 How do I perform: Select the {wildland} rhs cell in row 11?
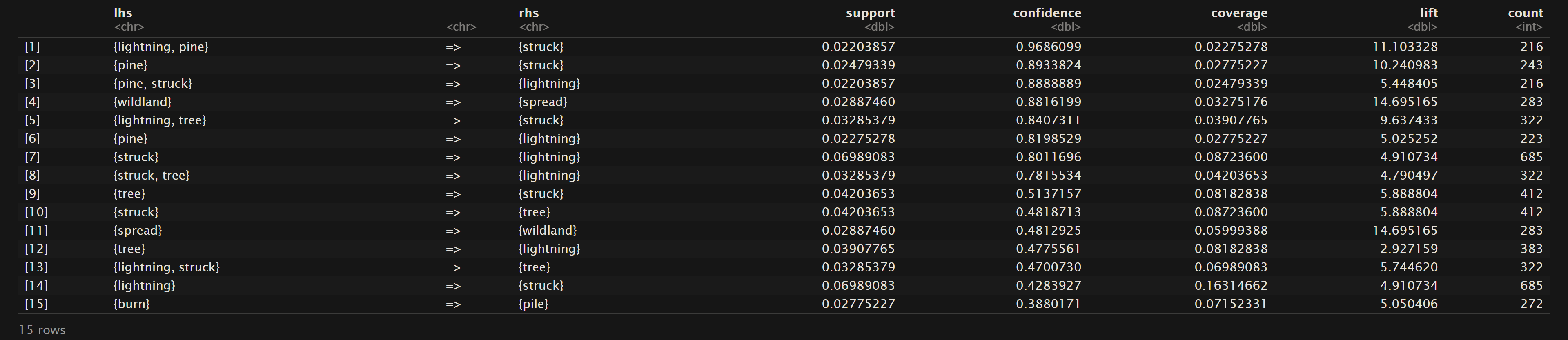[547, 231]
